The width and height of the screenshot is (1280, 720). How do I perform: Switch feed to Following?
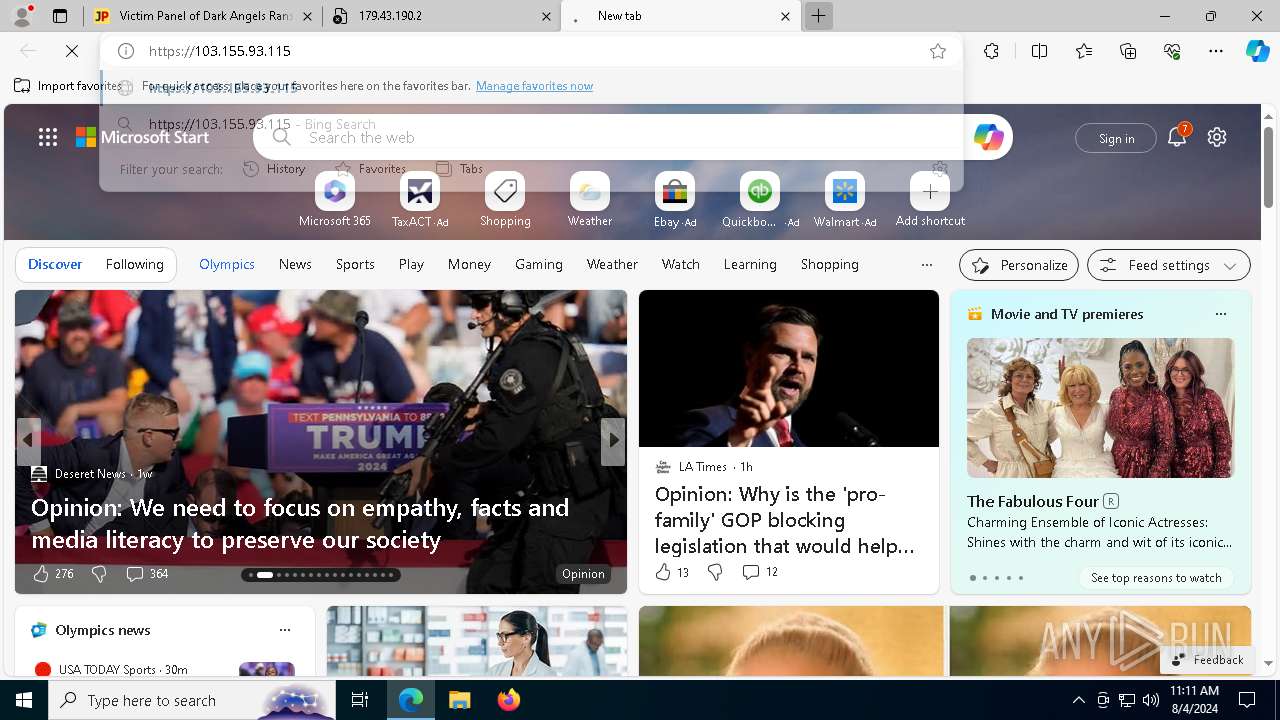pos(134,264)
